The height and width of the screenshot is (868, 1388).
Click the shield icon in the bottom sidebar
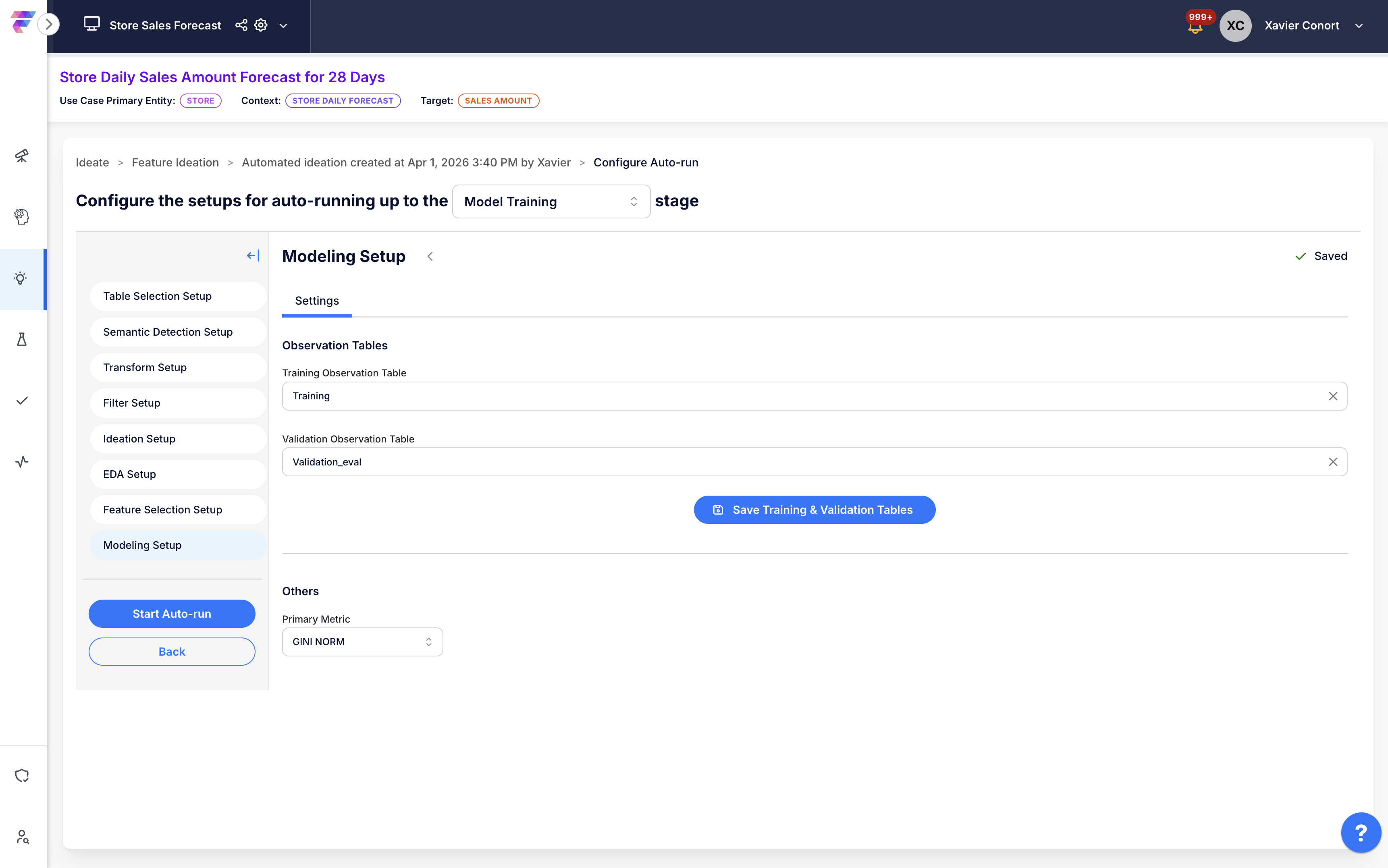pos(22,776)
